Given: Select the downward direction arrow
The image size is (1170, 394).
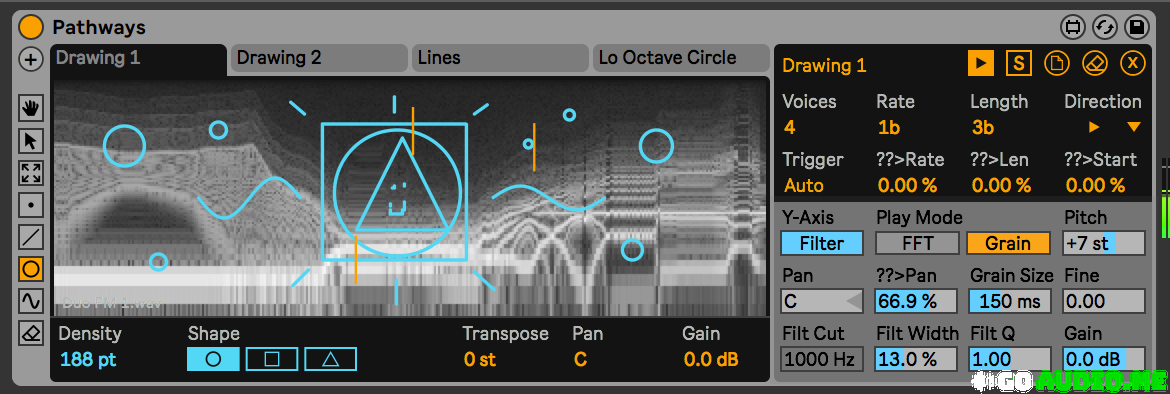Looking at the screenshot, I should point(1134,128).
